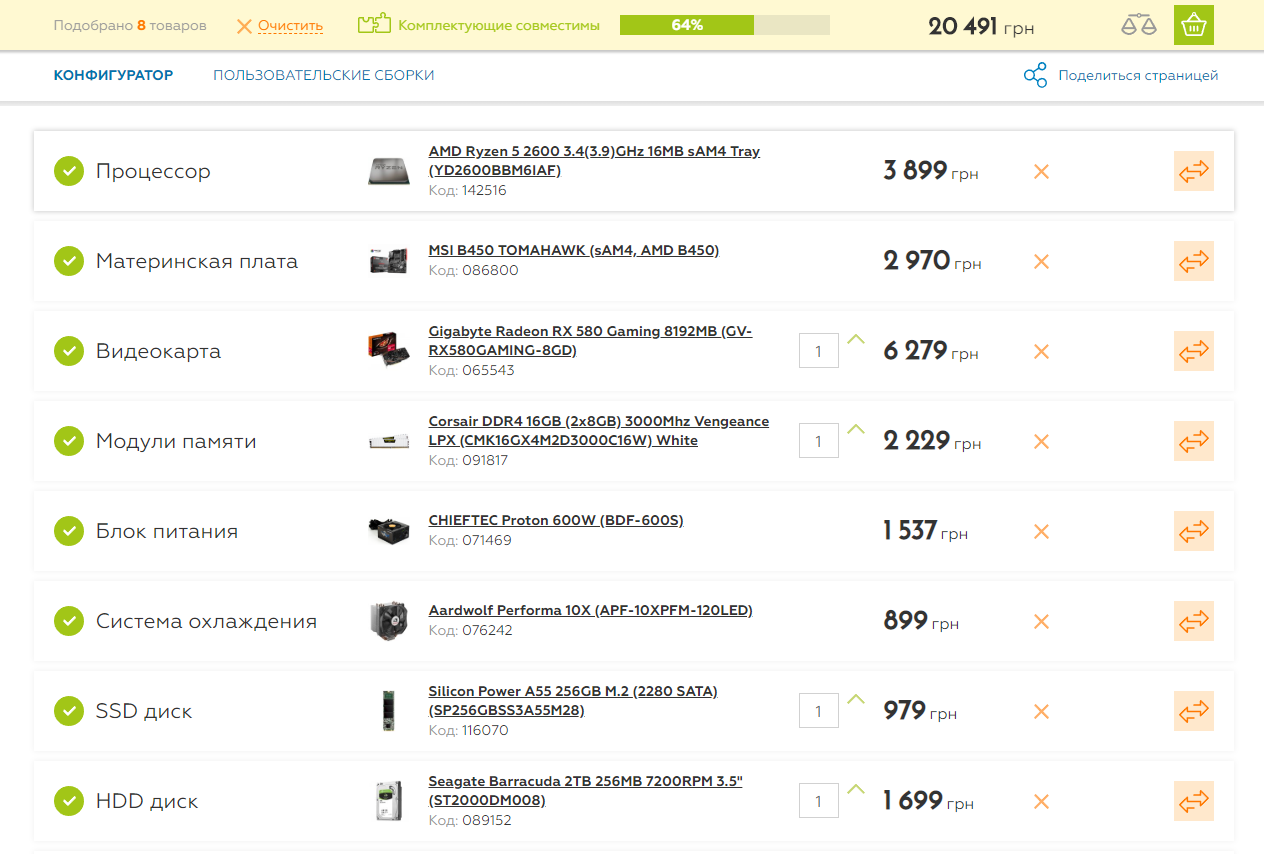Open Silicon Power A55 256GB link
The width and height of the screenshot is (1264, 854).
click(x=573, y=701)
